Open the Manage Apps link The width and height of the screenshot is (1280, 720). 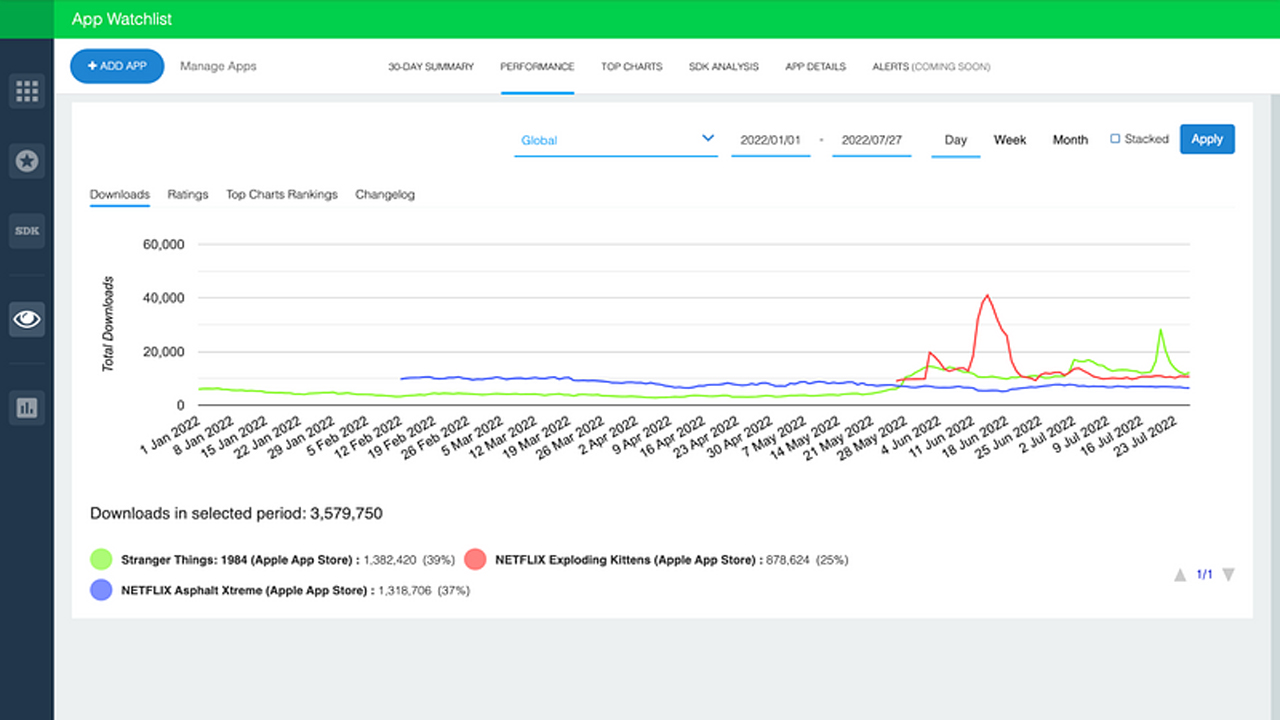coord(218,66)
